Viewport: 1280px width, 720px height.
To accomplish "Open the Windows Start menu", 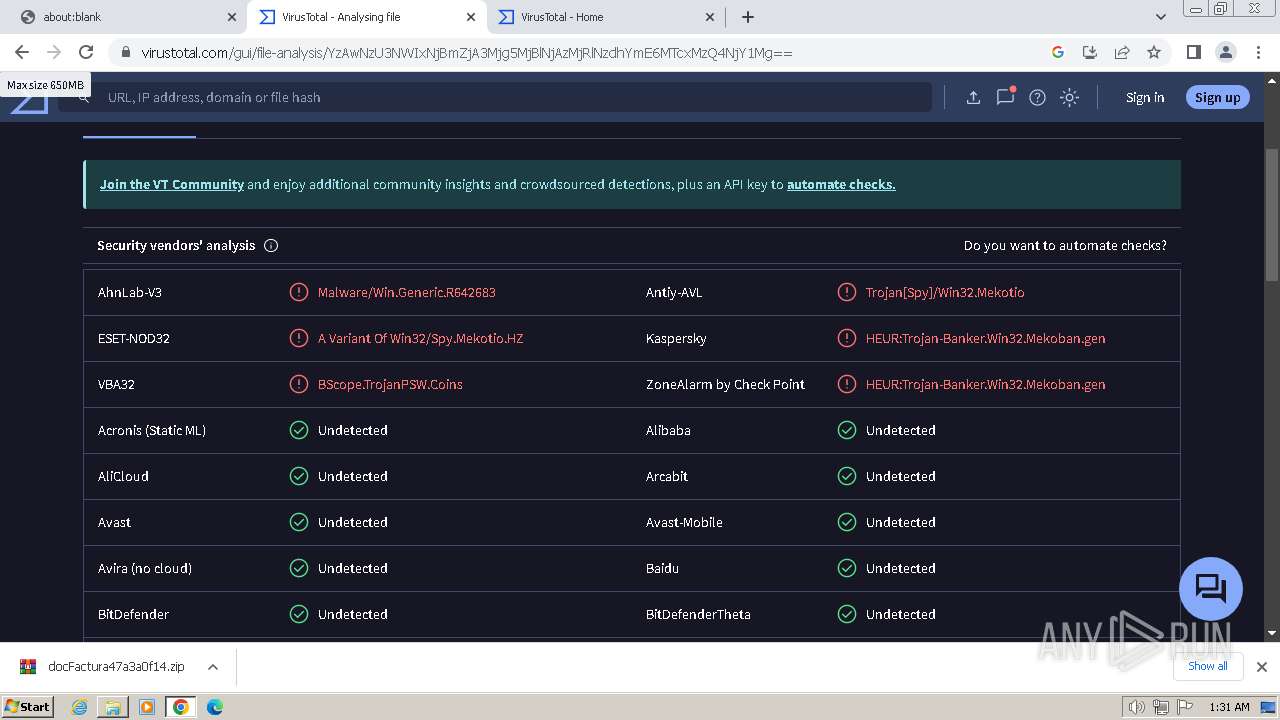I will point(28,706).
